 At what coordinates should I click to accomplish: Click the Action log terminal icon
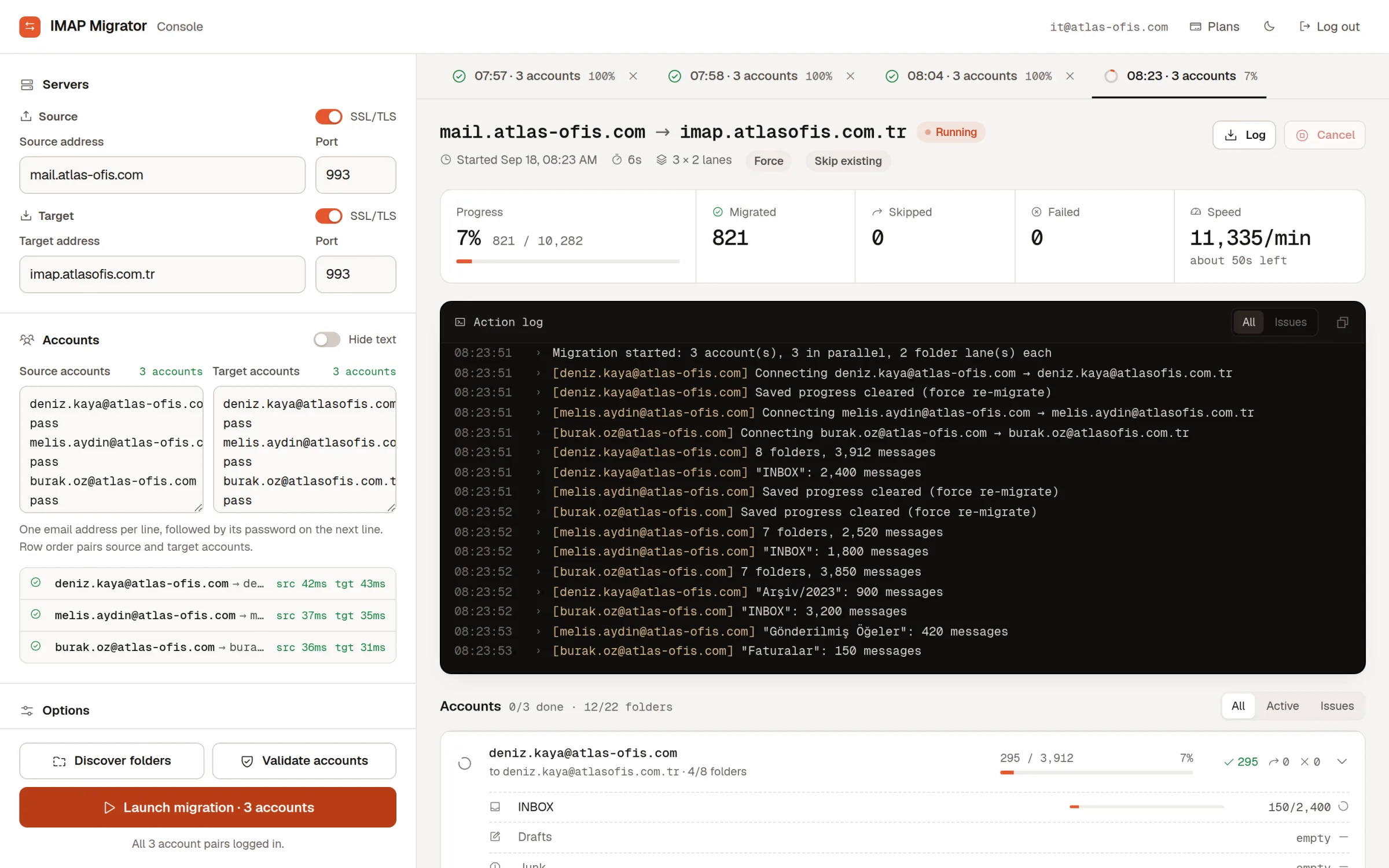(x=460, y=322)
